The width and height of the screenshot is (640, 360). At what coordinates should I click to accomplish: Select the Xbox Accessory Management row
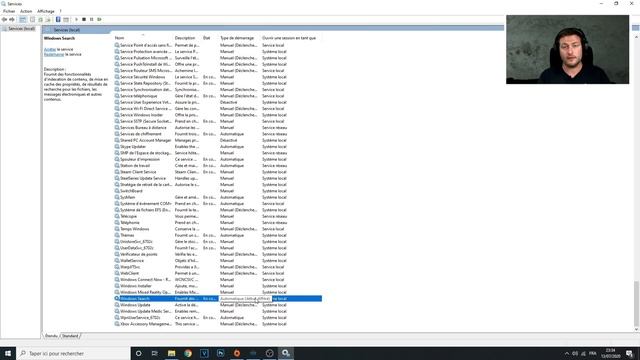tap(218, 324)
